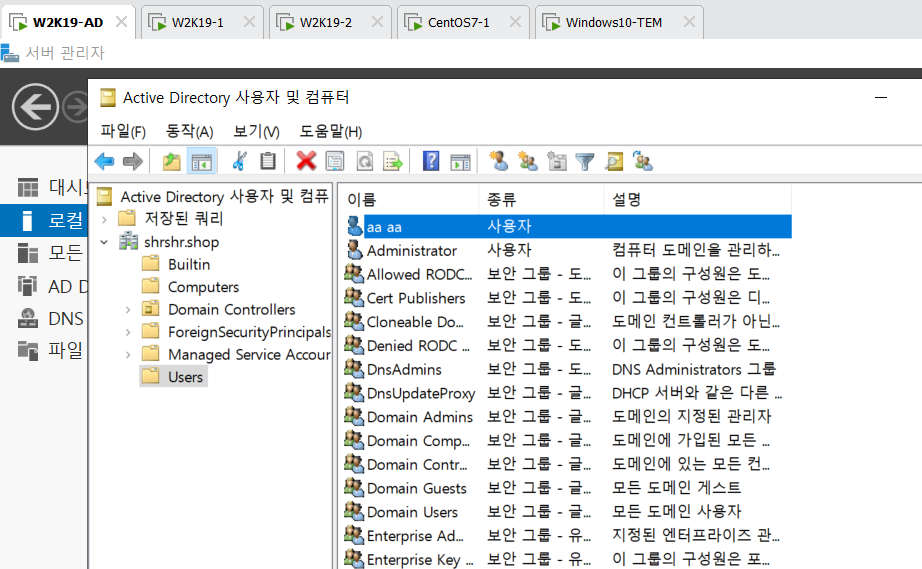Toggle the console tree show/hide icon

click(202, 161)
